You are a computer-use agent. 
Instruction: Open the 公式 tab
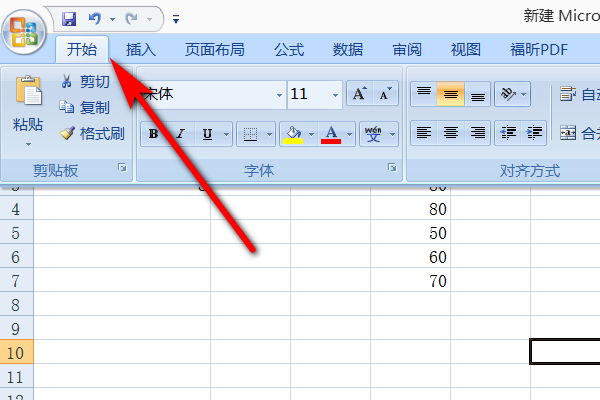pyautogui.click(x=289, y=50)
